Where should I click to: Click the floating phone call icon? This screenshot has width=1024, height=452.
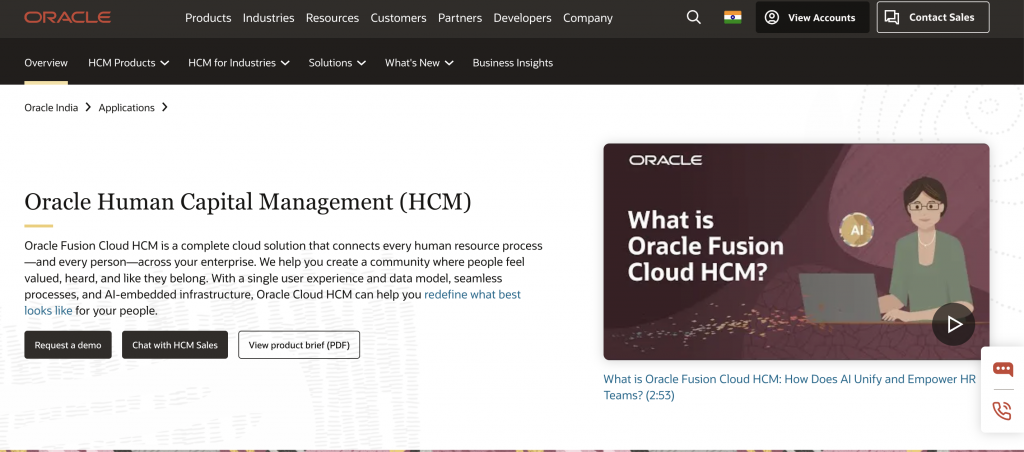[1002, 410]
